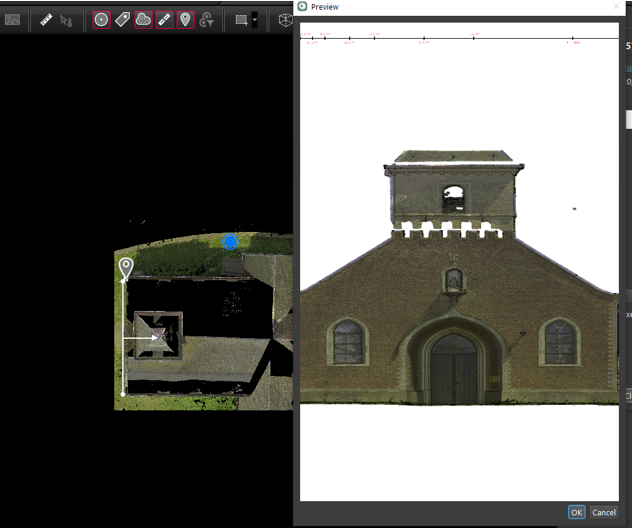This screenshot has width=632, height=528.
Task: Expand the selection mode dropdown arrow
Action: pyautogui.click(x=255, y=19)
